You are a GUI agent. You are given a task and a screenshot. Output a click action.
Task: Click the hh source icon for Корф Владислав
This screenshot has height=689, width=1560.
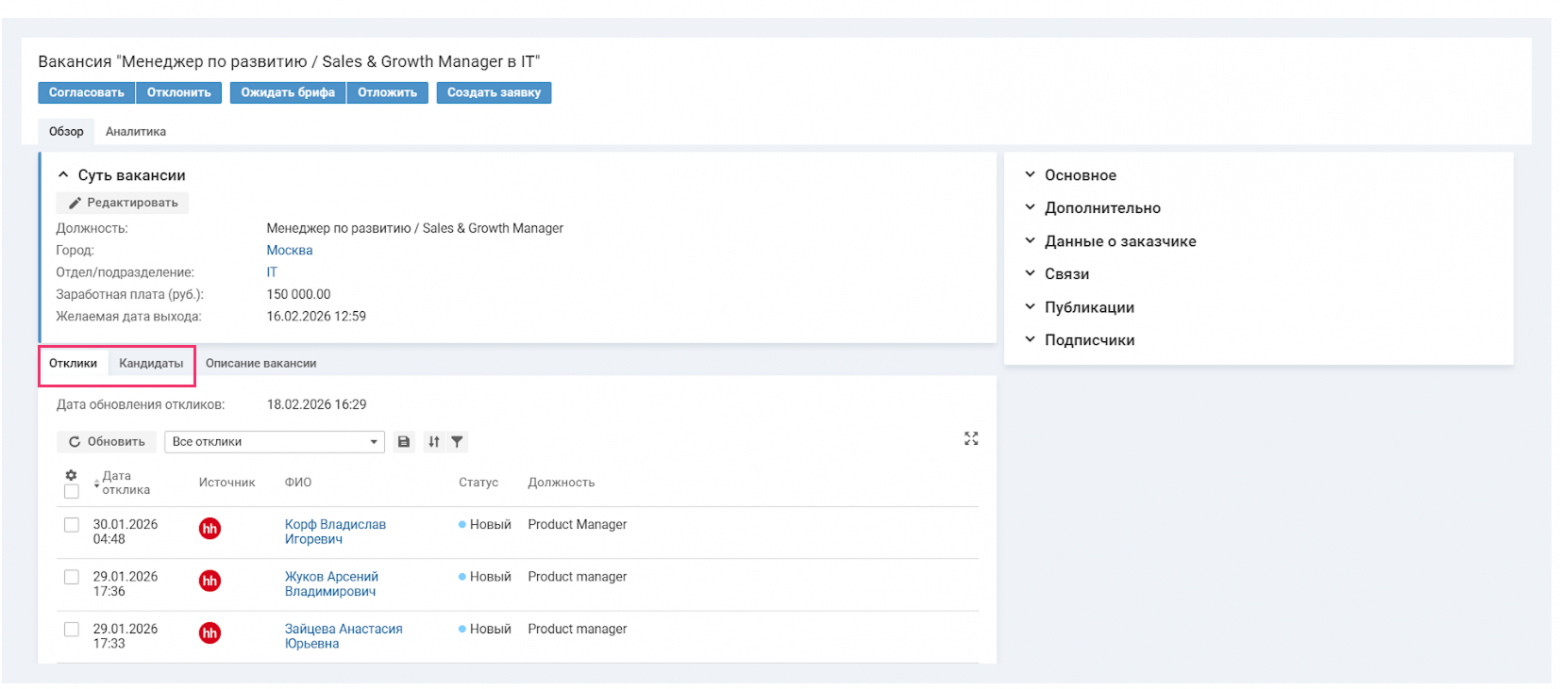[210, 529]
